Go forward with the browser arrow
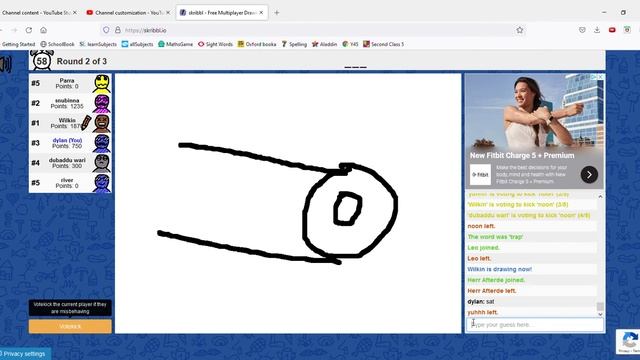 (x=14, y=30)
